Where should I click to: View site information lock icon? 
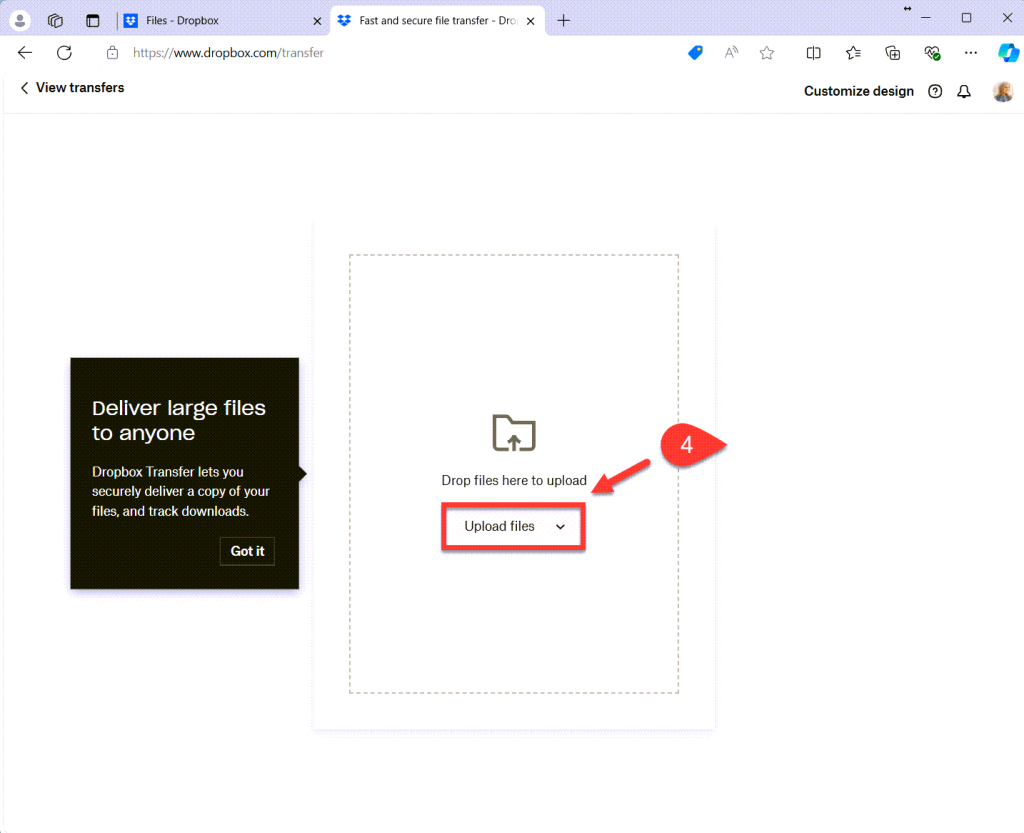coord(112,53)
